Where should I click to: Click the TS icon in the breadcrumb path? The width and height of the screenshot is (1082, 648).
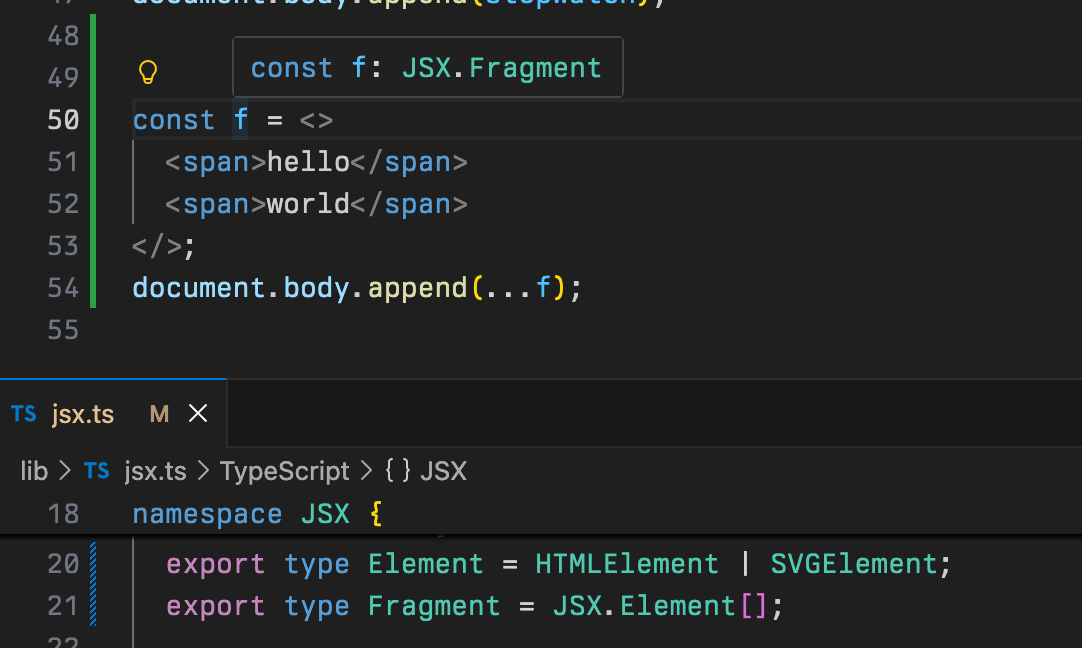[97, 471]
